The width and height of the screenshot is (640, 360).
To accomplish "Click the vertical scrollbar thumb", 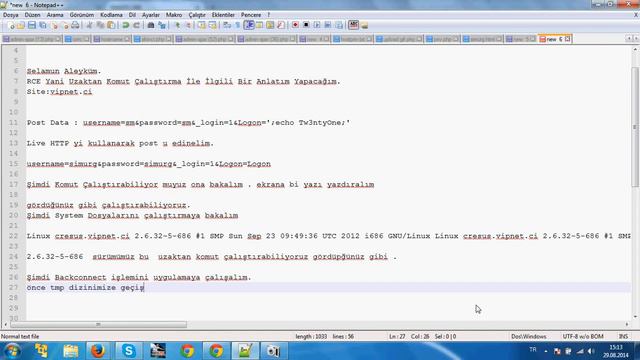I will pyautogui.click(x=635, y=127).
